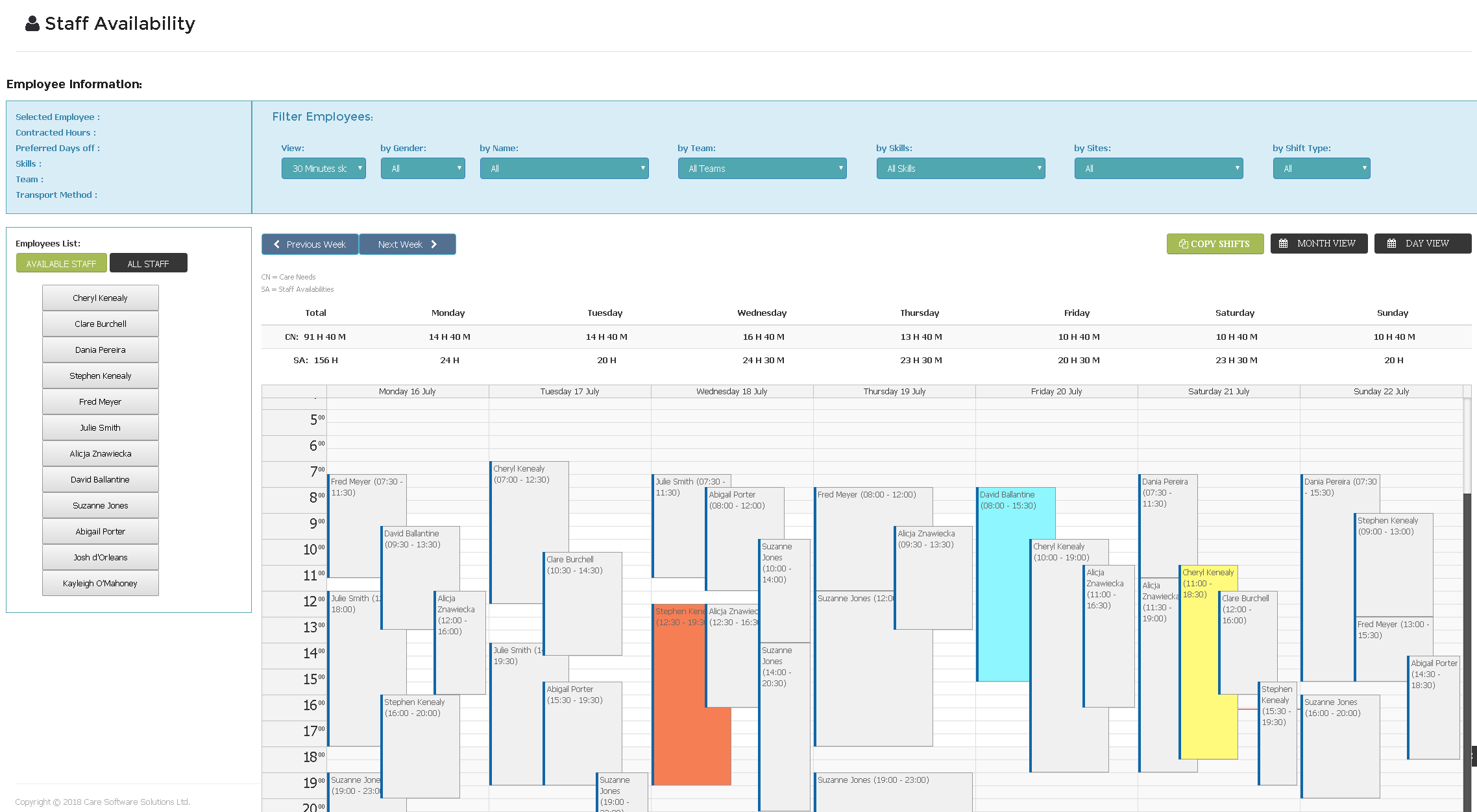Open Clare Burchell Saturday 12:00 shift
The height and width of the screenshot is (812, 1477).
click(1247, 642)
